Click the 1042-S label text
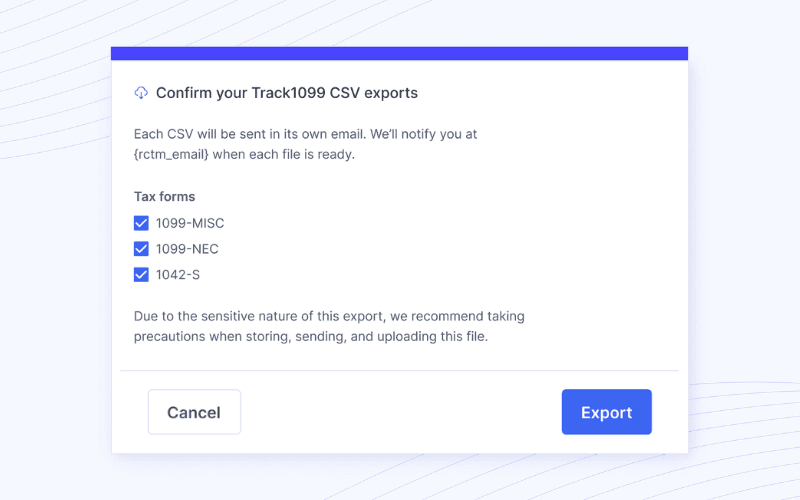This screenshot has height=500, width=800. click(x=178, y=274)
